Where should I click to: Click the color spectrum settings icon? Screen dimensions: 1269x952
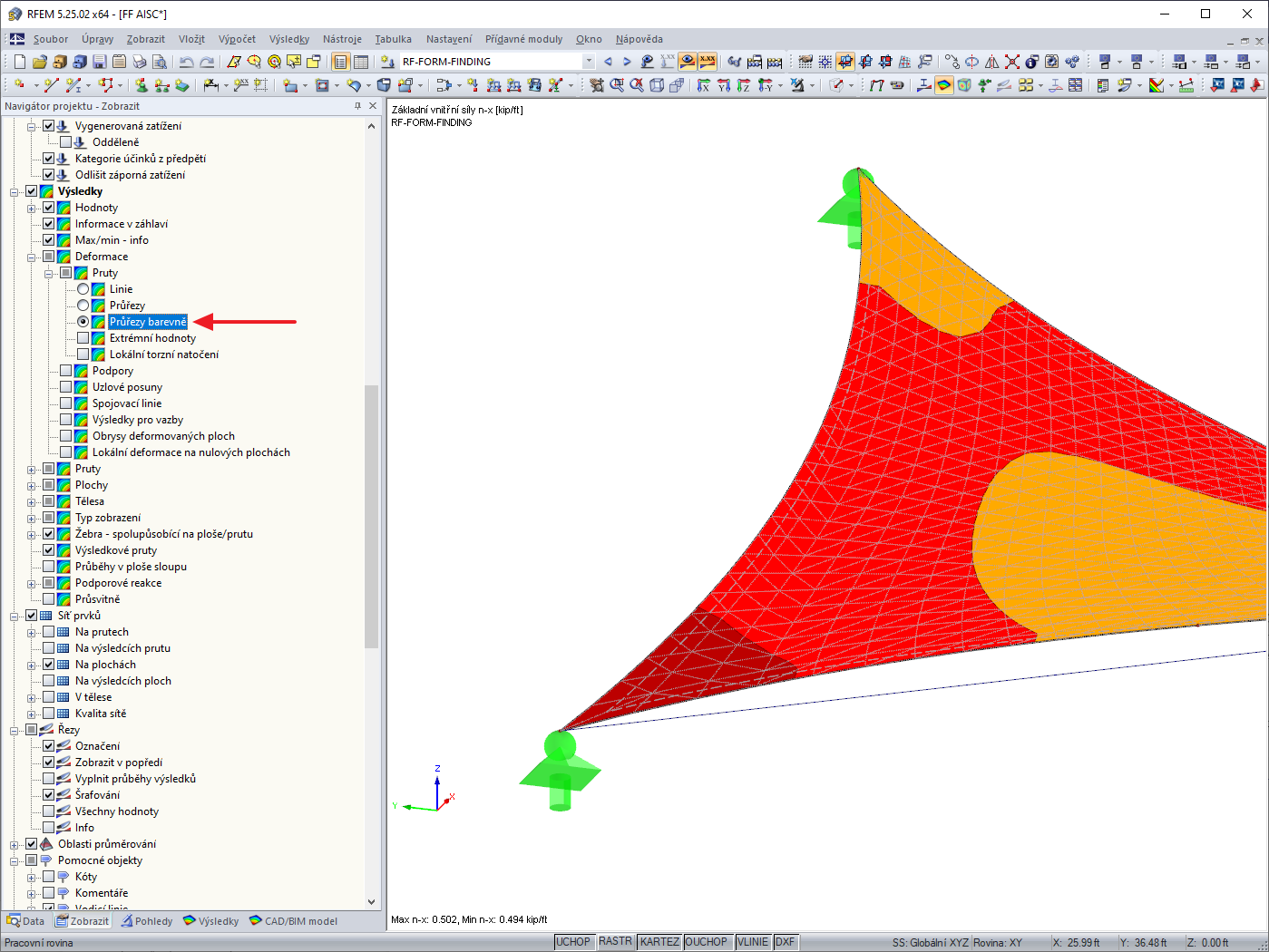(x=1157, y=85)
